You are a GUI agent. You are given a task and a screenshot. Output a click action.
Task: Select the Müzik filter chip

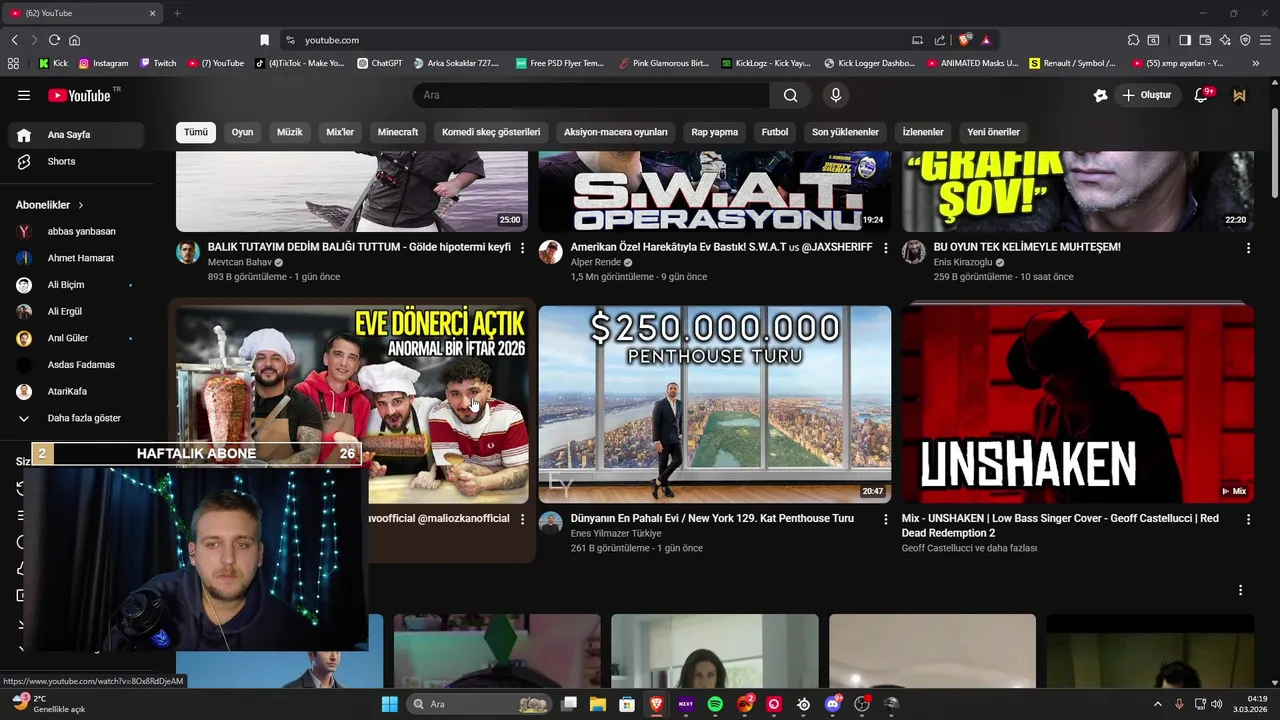point(289,132)
